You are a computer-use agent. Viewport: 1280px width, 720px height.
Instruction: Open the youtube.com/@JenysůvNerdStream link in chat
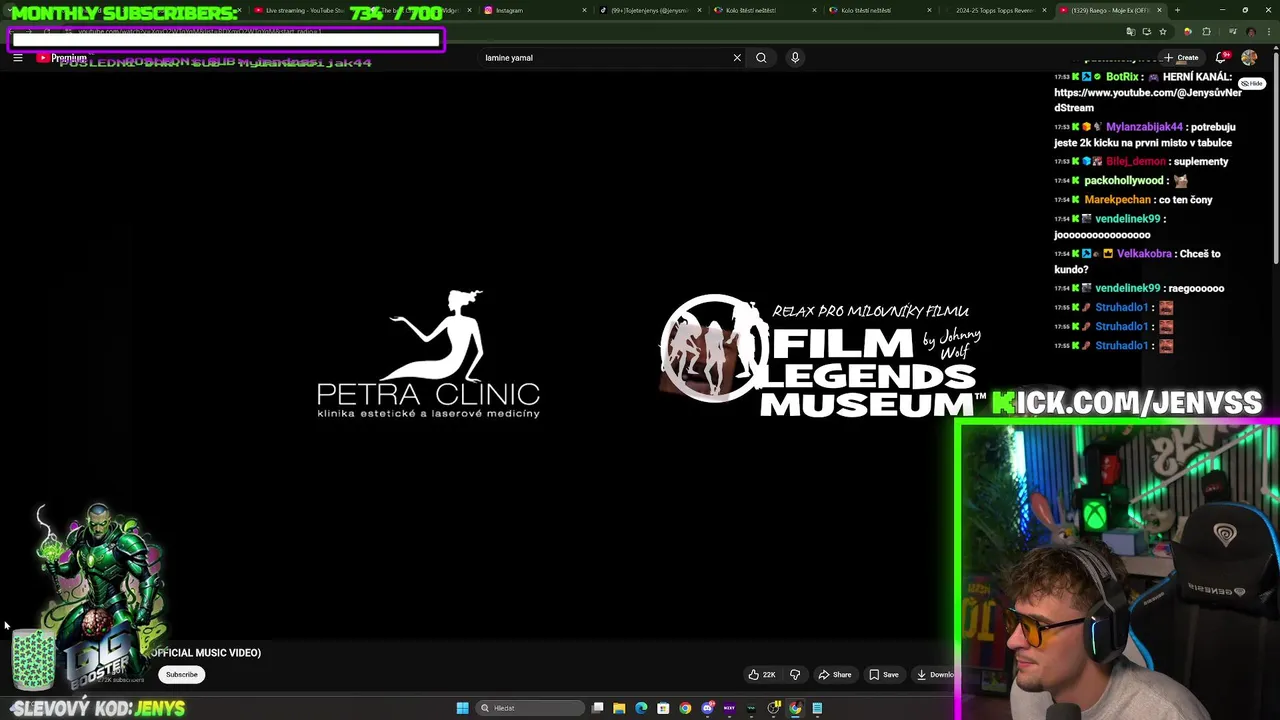tap(1148, 100)
